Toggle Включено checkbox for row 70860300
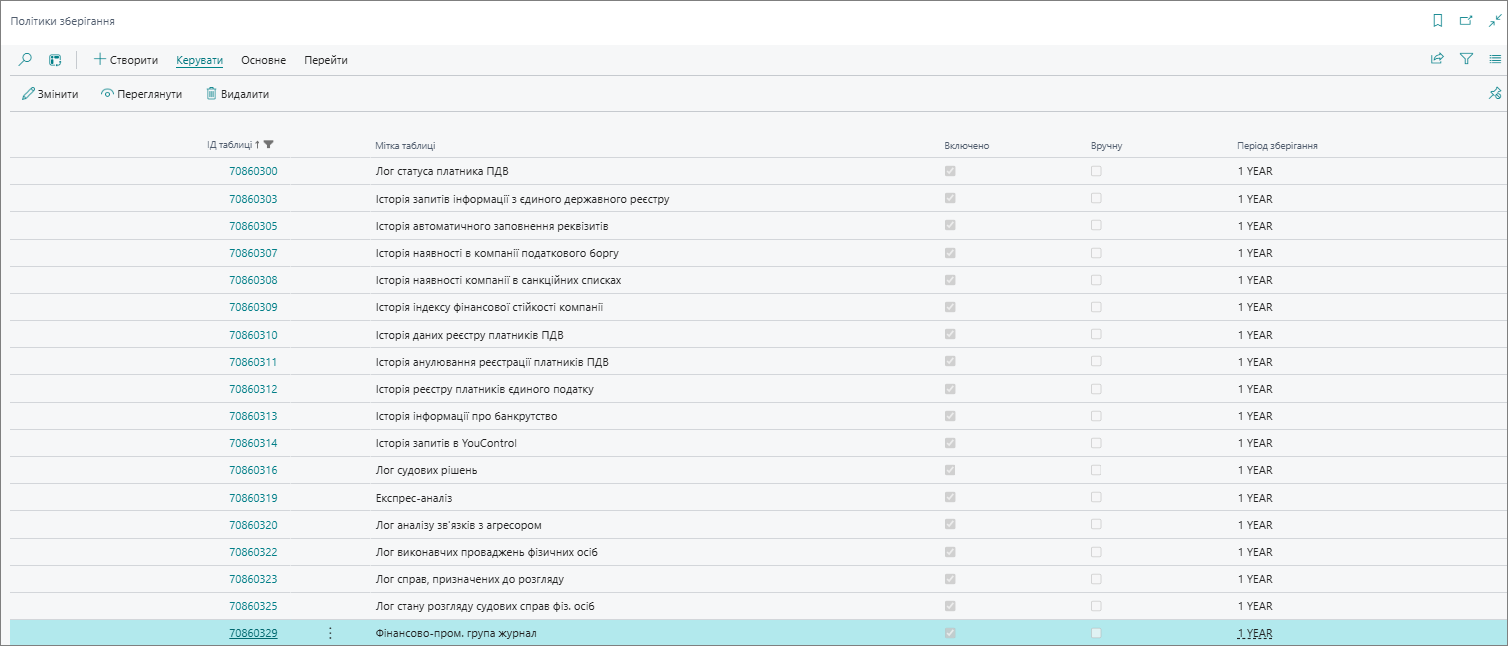This screenshot has width=1508, height=646. pyautogui.click(x=950, y=171)
